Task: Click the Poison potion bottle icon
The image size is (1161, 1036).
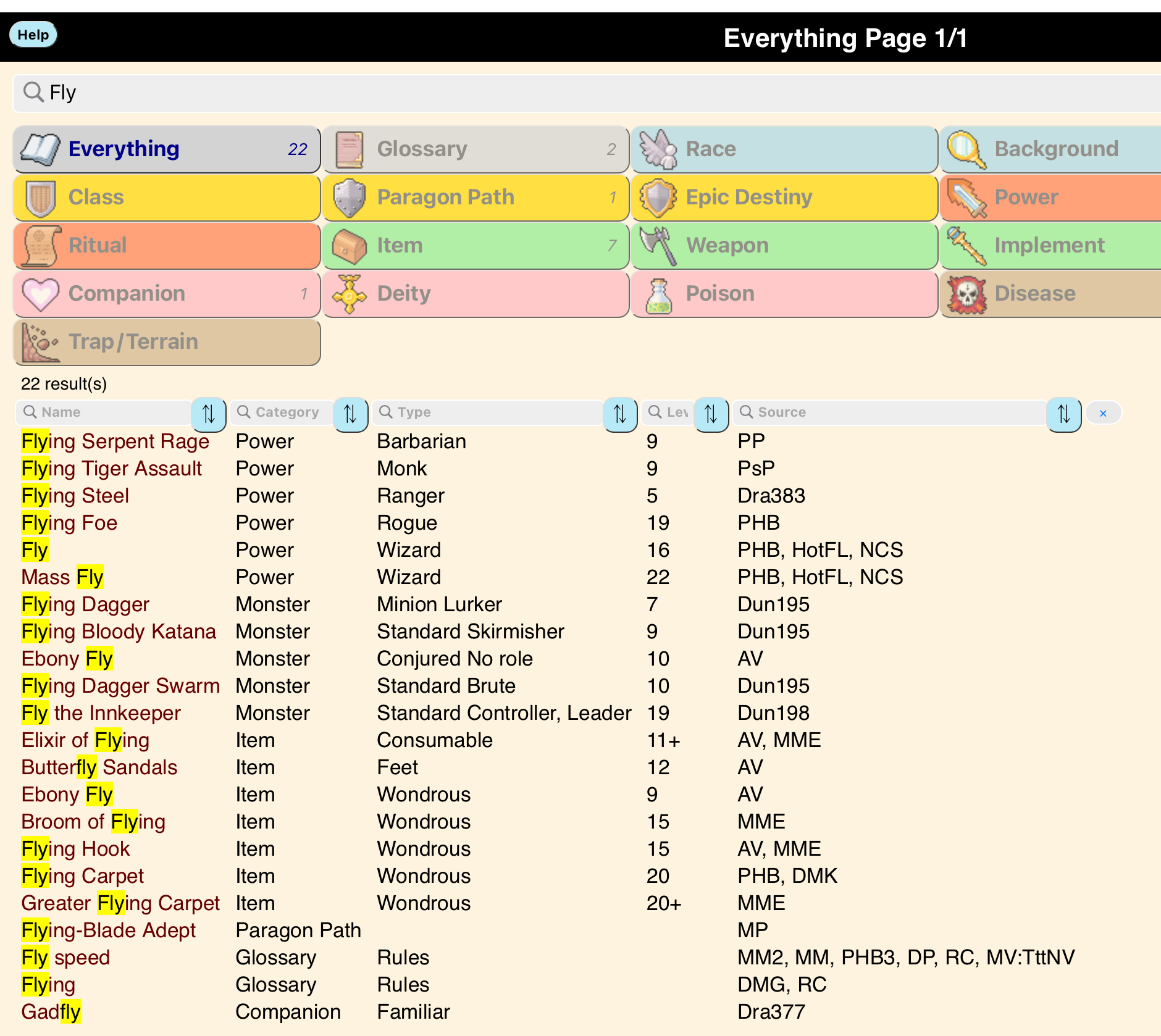Action: coord(658,294)
